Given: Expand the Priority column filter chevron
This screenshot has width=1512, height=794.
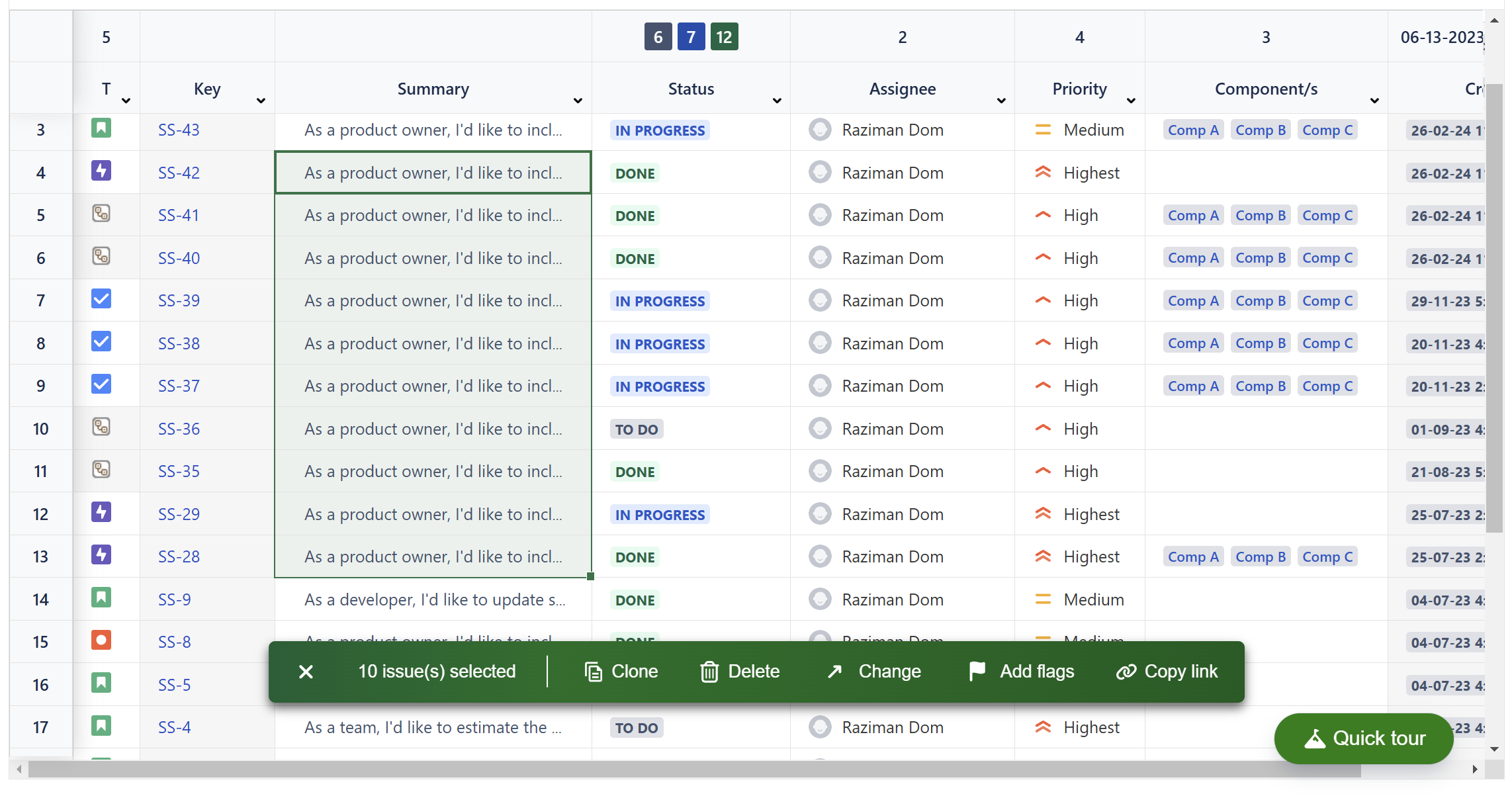Looking at the screenshot, I should pyautogui.click(x=1131, y=101).
